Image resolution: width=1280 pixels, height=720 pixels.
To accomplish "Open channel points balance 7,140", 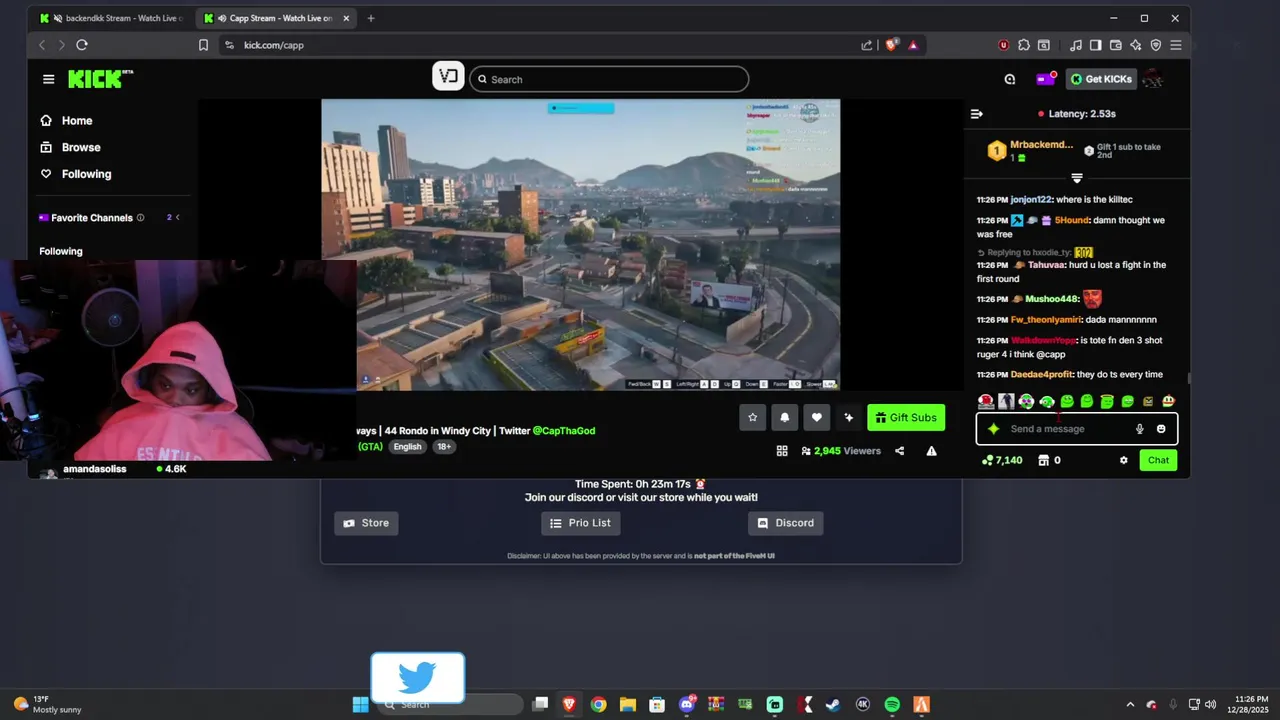I will [1002, 460].
